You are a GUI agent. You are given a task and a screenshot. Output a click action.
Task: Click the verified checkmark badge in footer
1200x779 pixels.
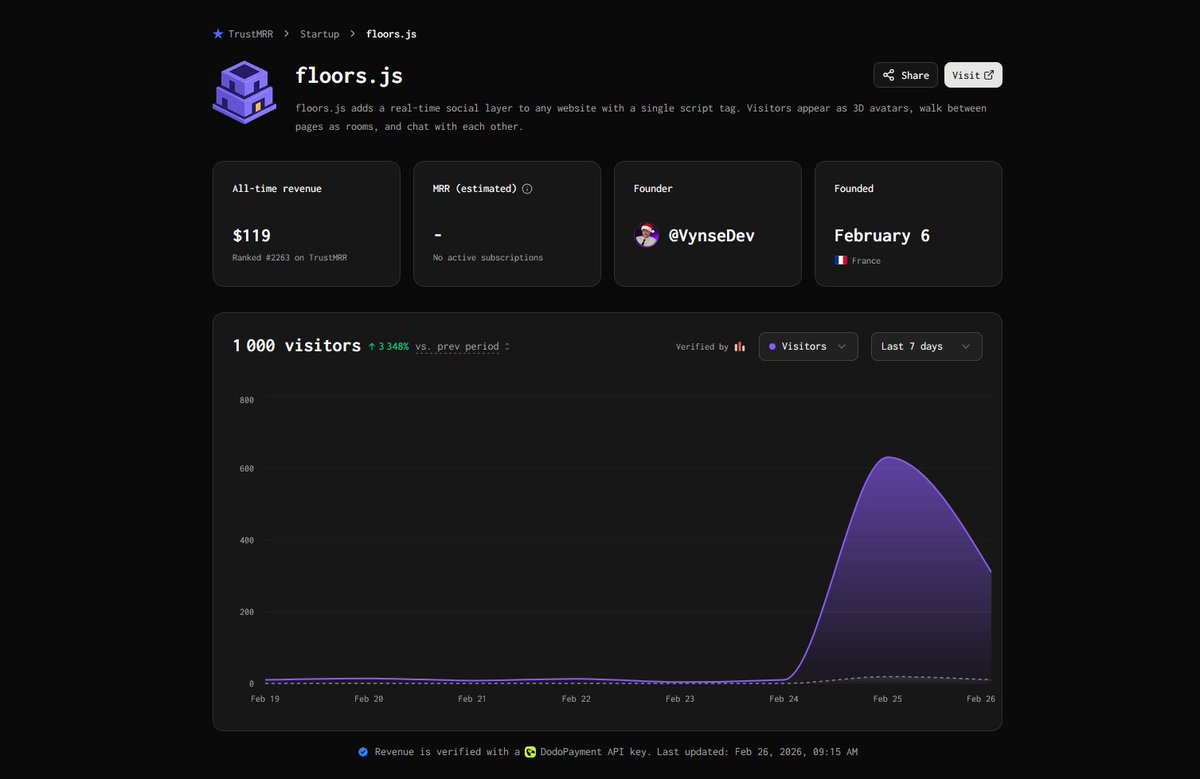(363, 751)
